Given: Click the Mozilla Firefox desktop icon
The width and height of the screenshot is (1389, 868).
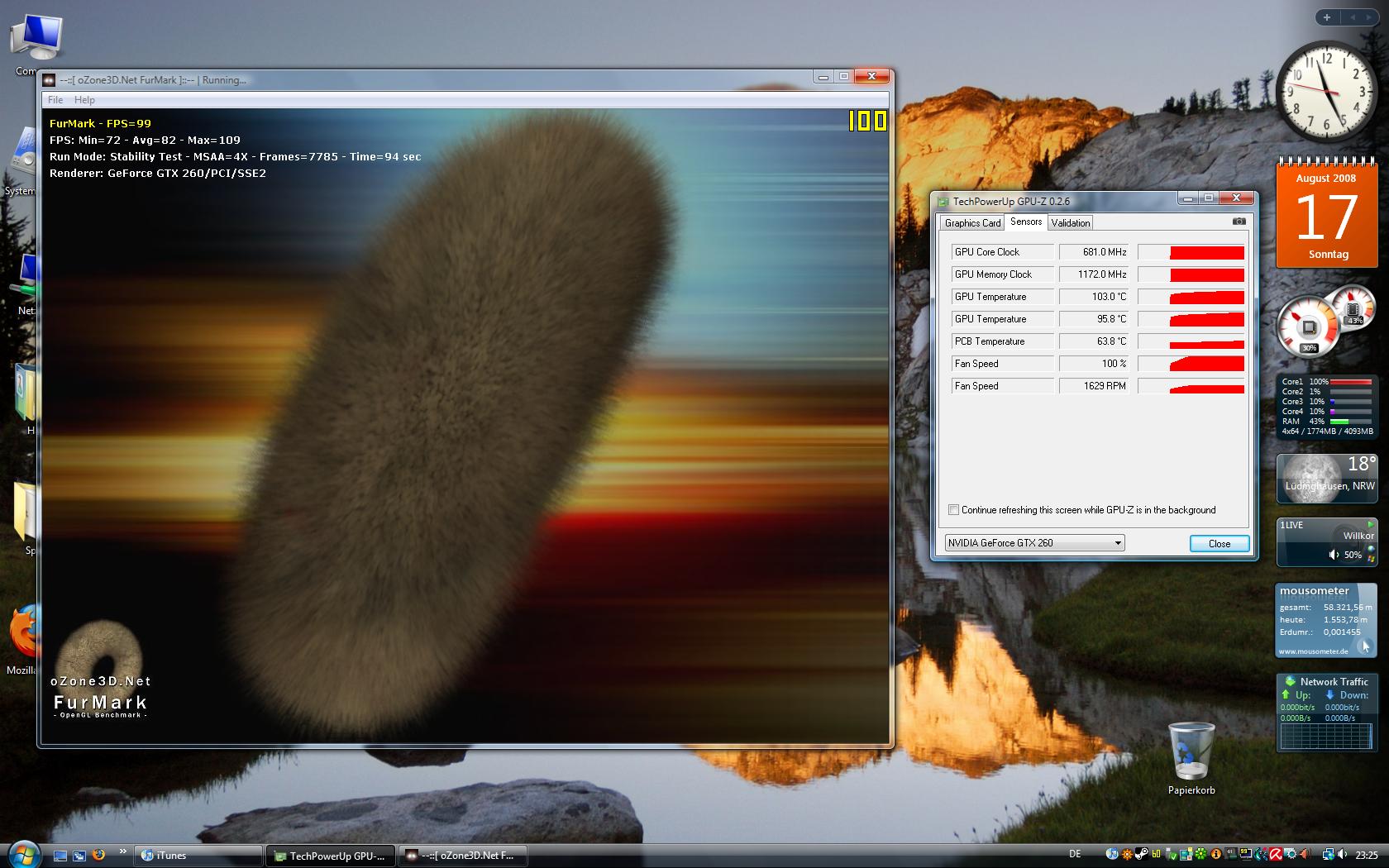Looking at the screenshot, I should point(22,641).
